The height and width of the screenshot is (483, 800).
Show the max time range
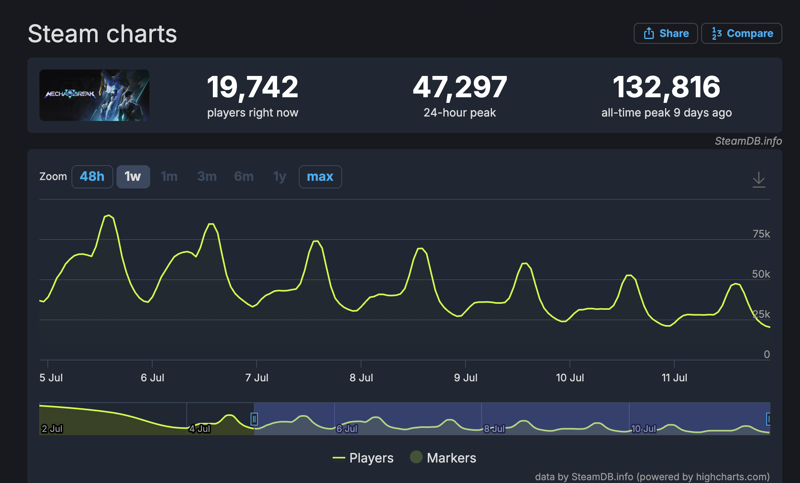(320, 176)
